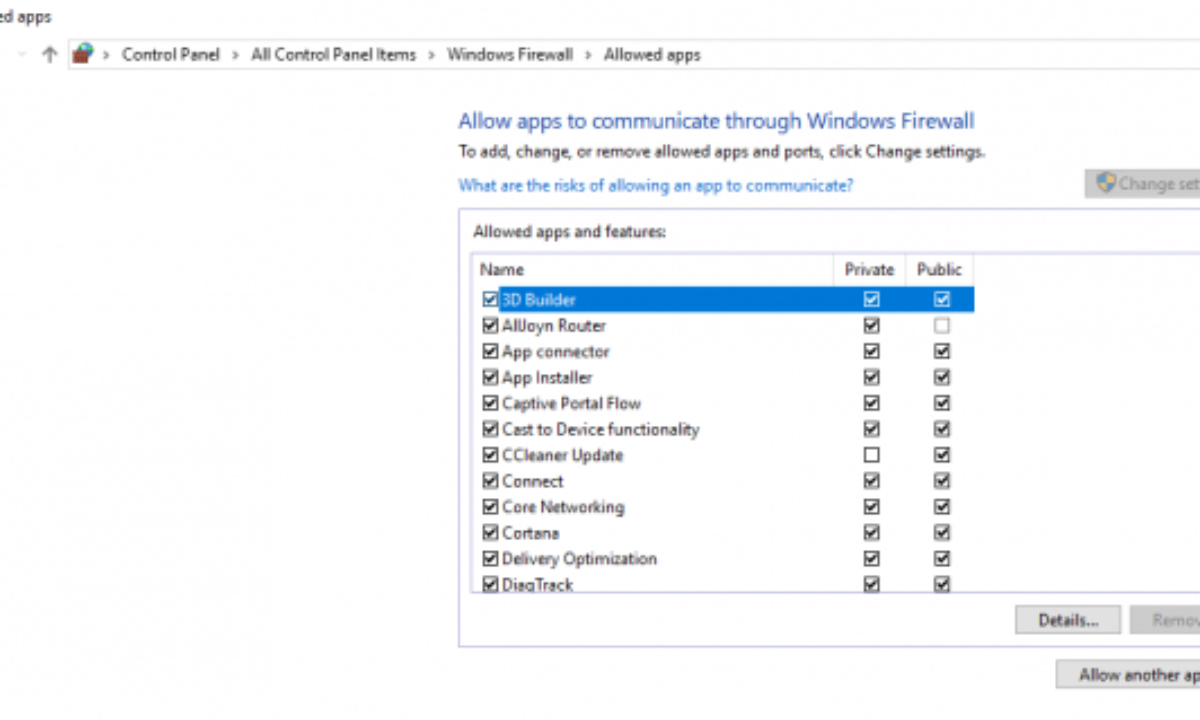The width and height of the screenshot is (1200, 720).
Task: Click the Up arrow navigation icon
Action: pyautogui.click(x=50, y=55)
